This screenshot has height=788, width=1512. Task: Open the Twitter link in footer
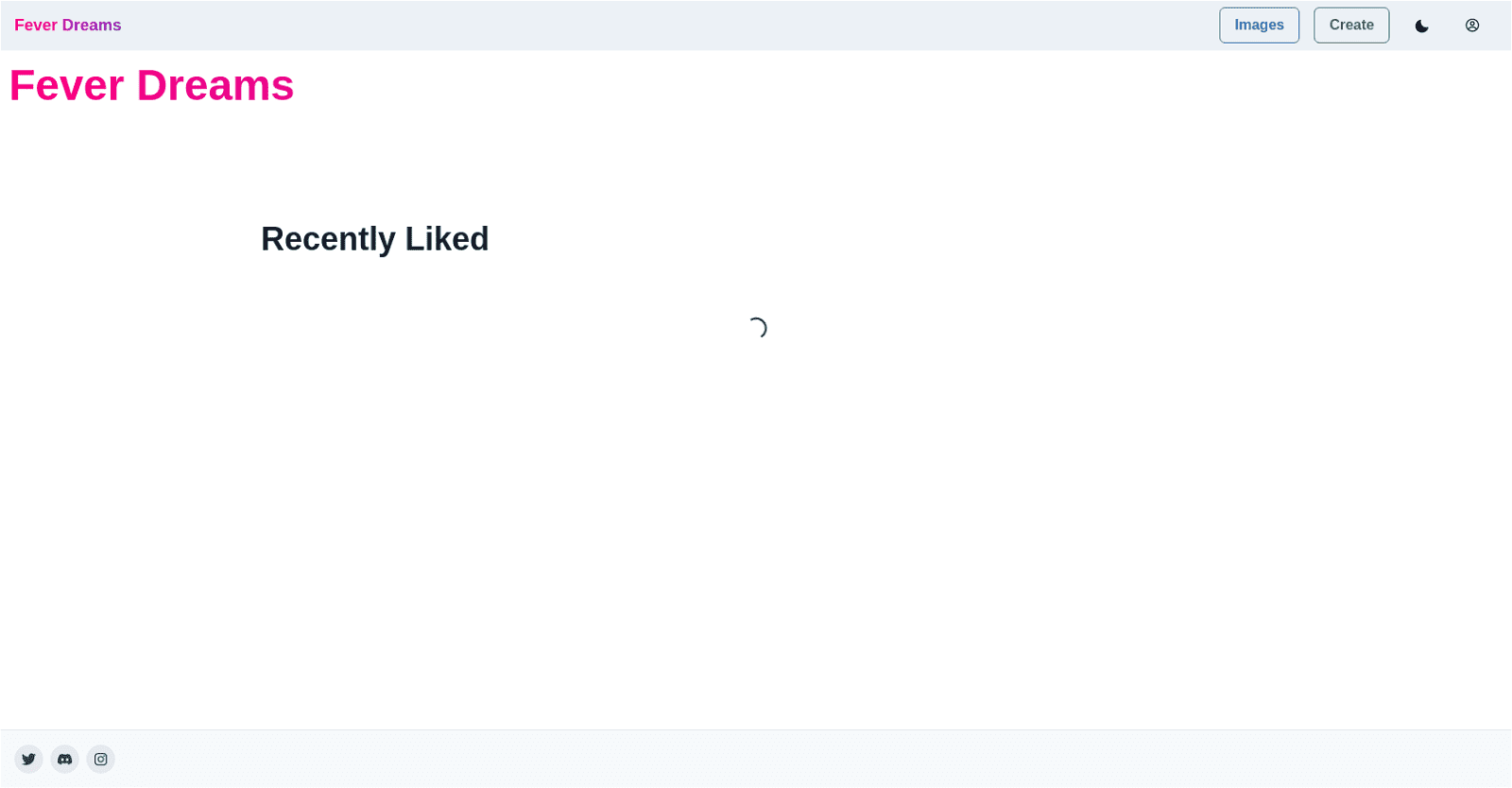[x=29, y=759]
